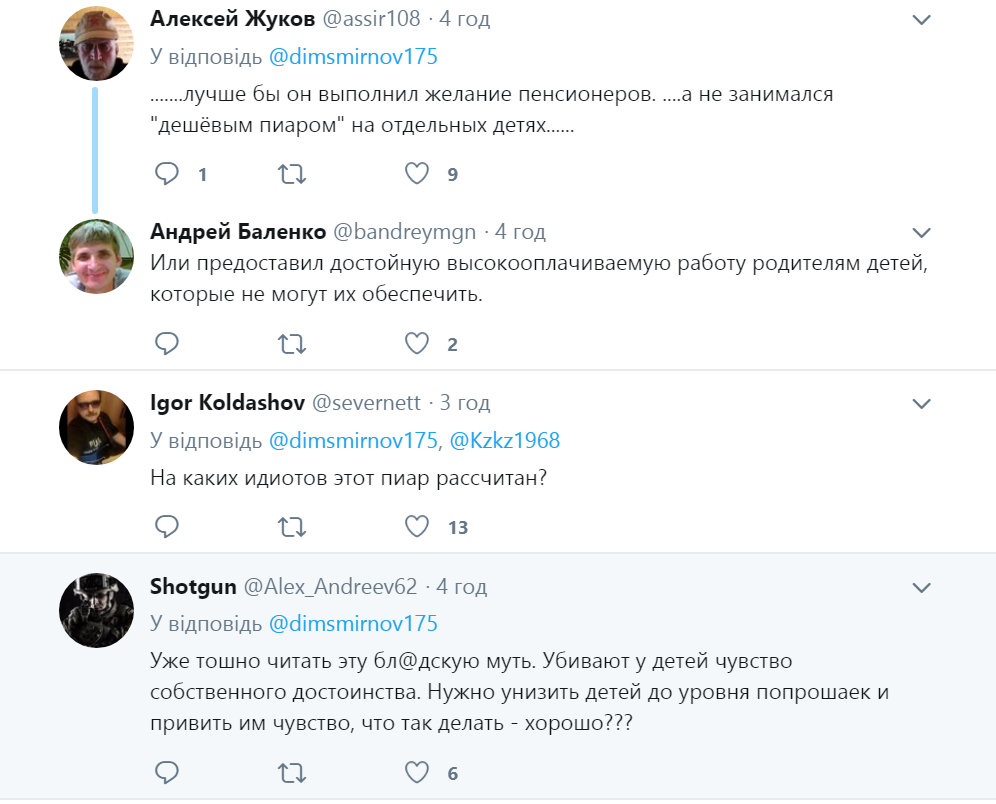Retweet Алексей Жуков's tweet
Image resolution: width=996 pixels, height=804 pixels.
pos(291,173)
